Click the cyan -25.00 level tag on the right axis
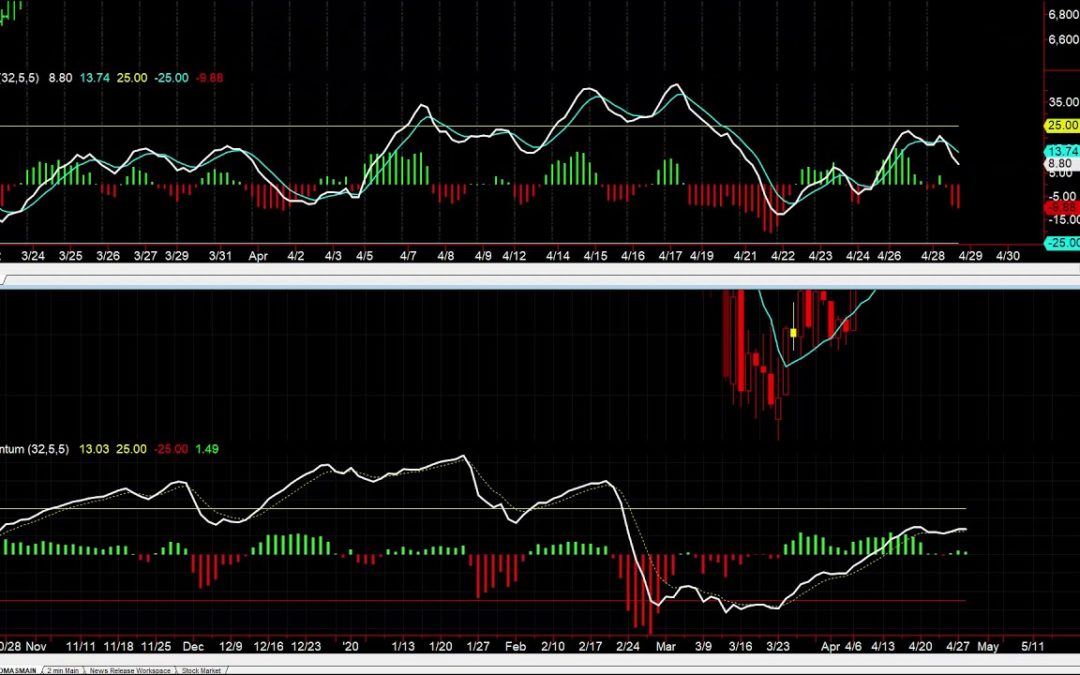Screen dimensions: 1080x675 coord(1062,242)
